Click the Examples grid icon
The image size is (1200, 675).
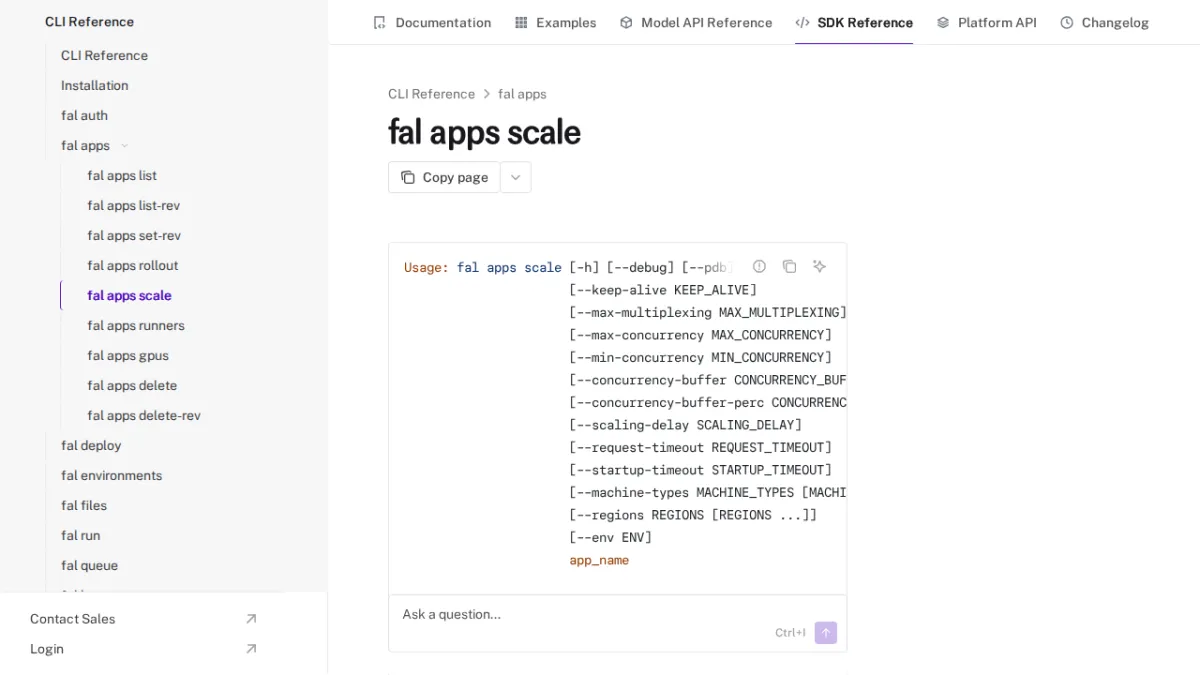coord(521,22)
